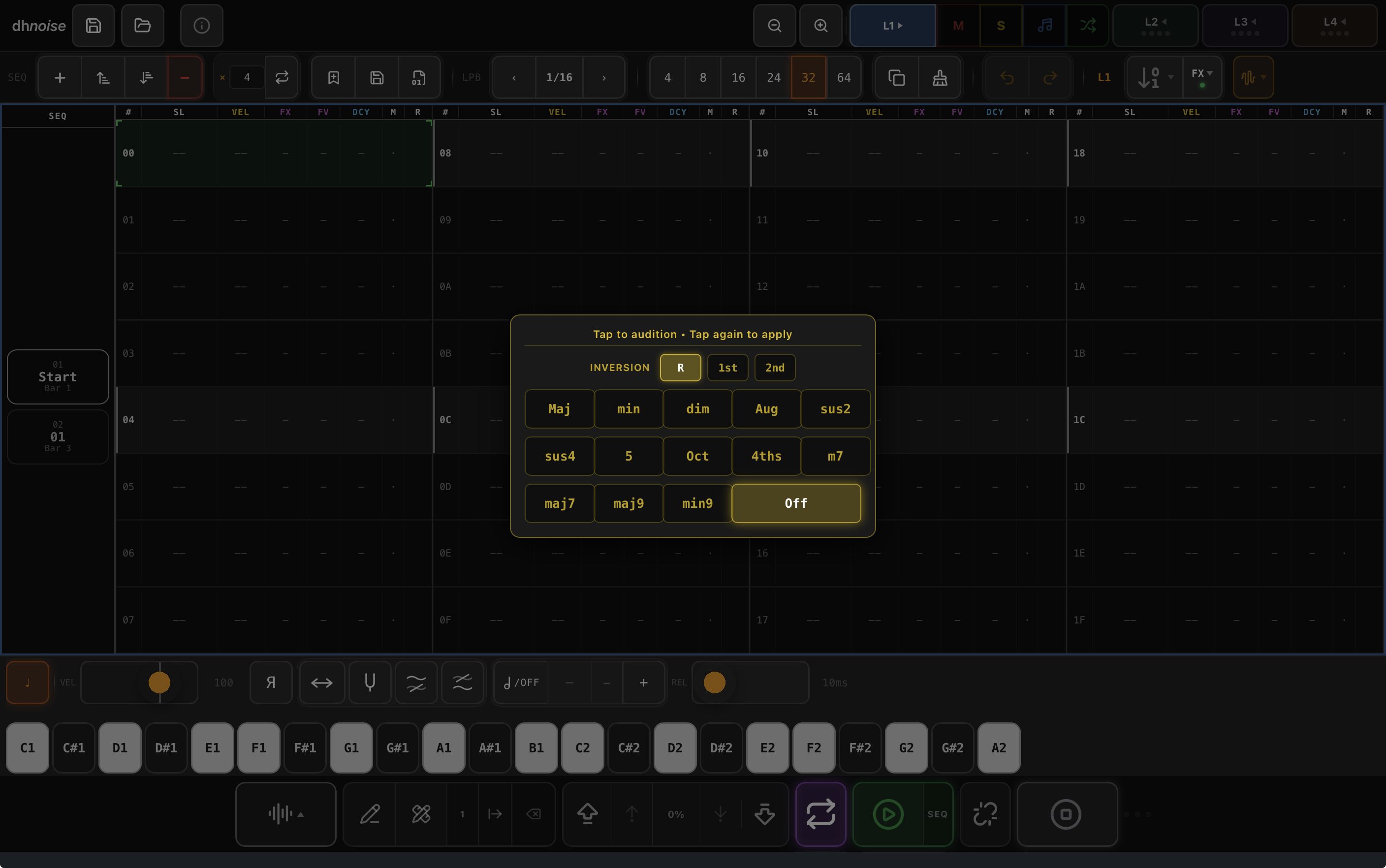This screenshot has height=868, width=1386.
Task: Click the redo arrow
Action: tap(1050, 78)
